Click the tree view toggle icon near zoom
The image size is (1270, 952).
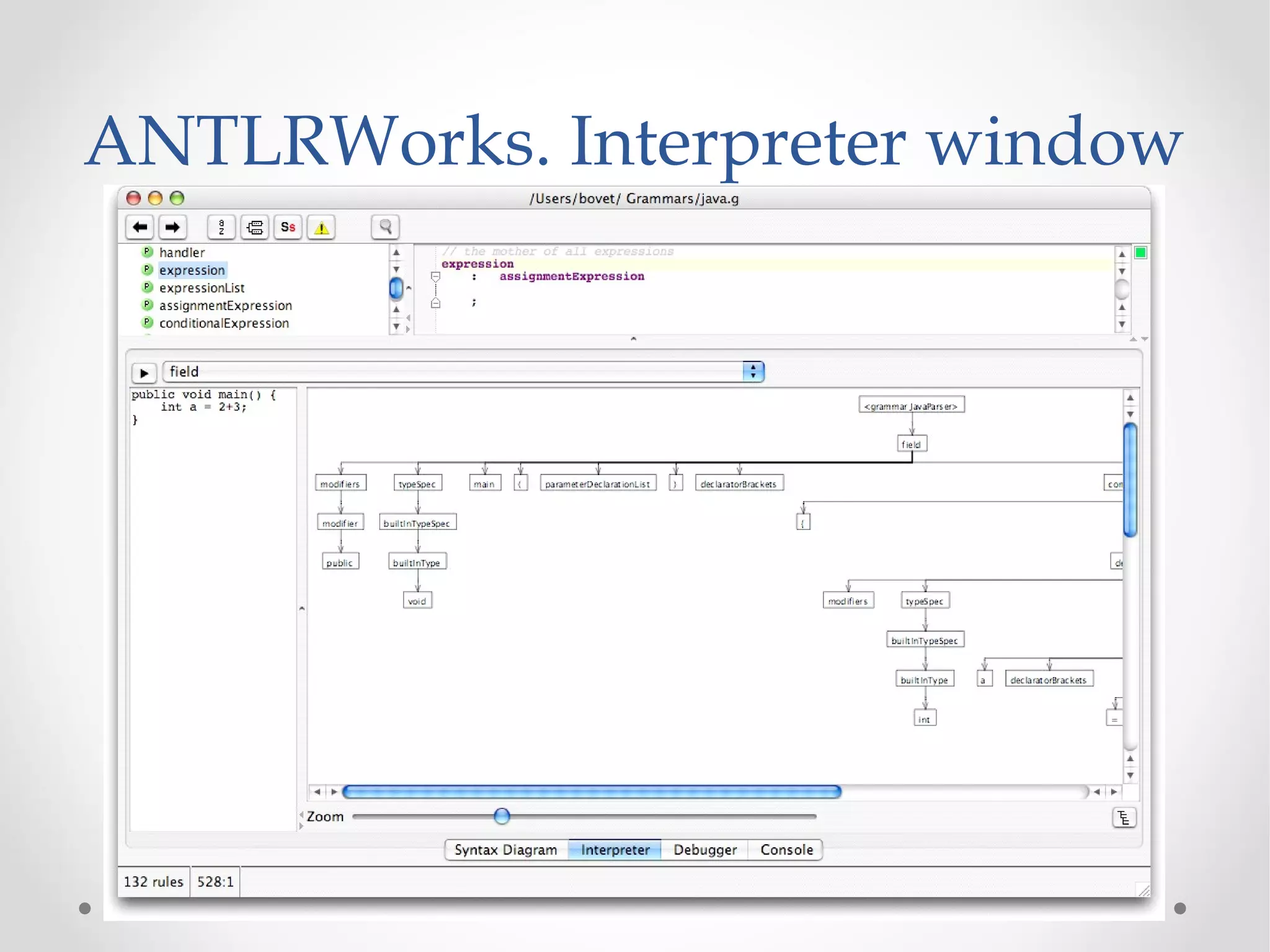point(1124,817)
